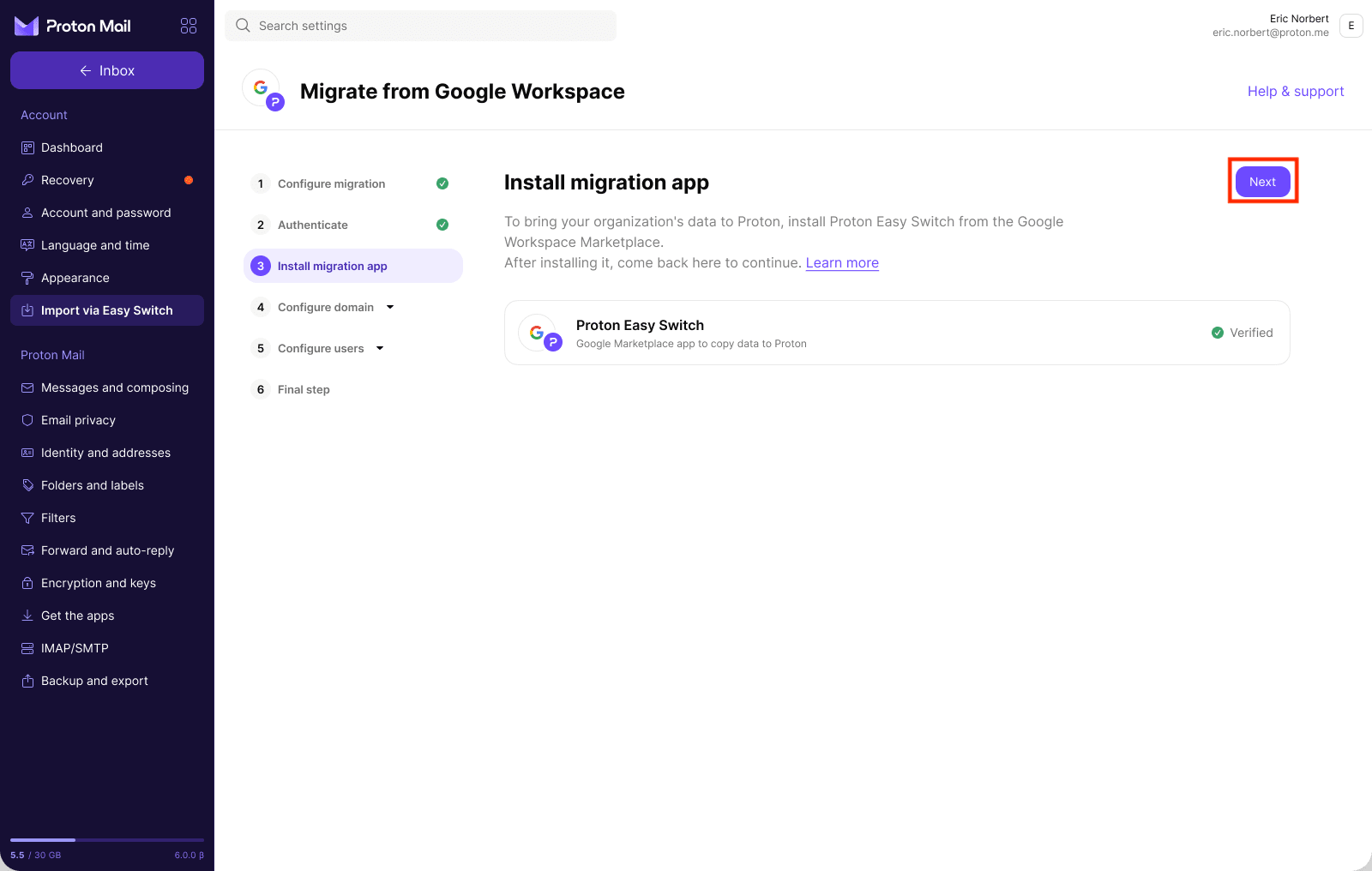The width and height of the screenshot is (1372, 871).
Task: Open the app switcher grid icon
Action: 189,26
